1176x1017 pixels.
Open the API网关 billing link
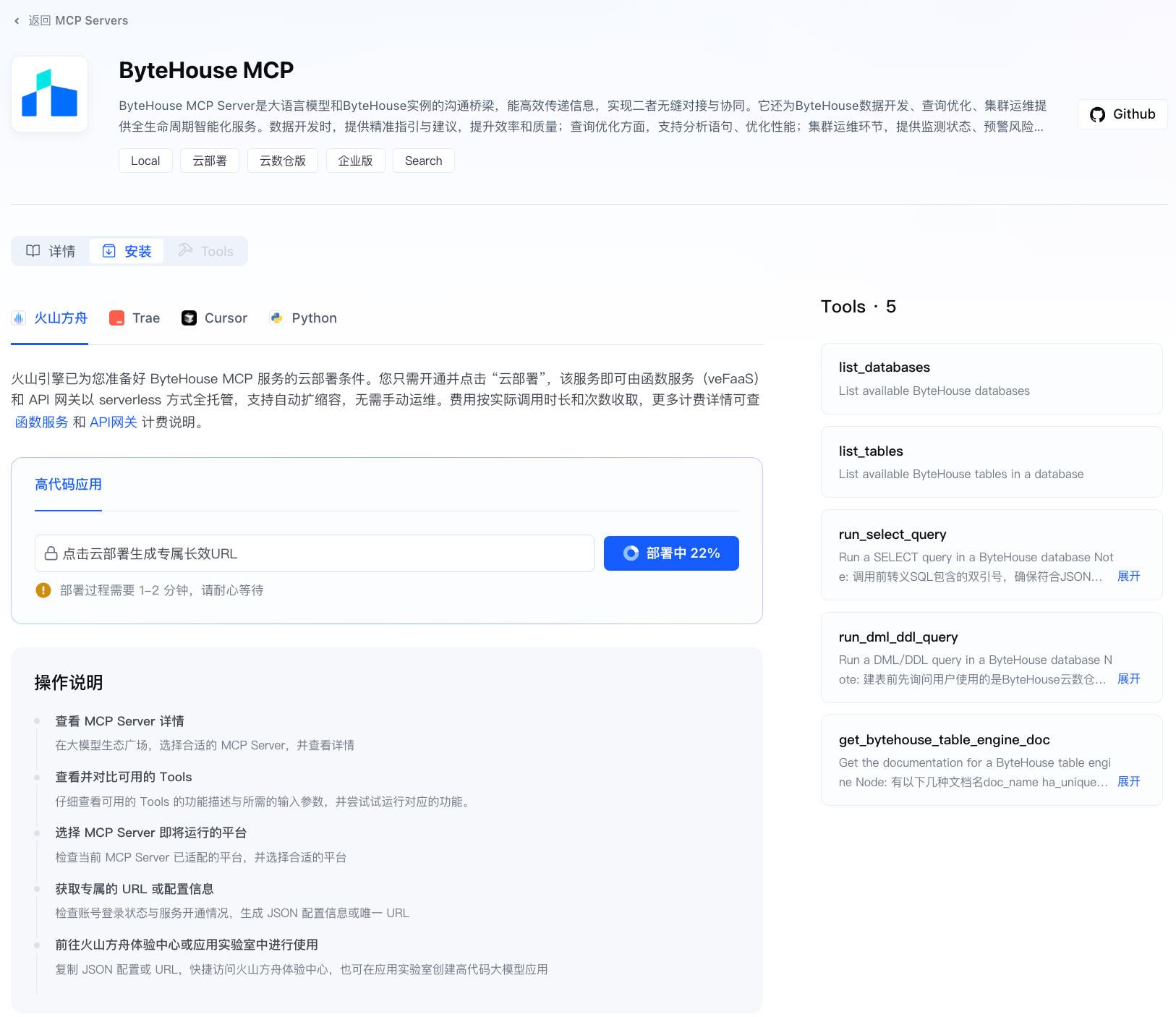(114, 422)
